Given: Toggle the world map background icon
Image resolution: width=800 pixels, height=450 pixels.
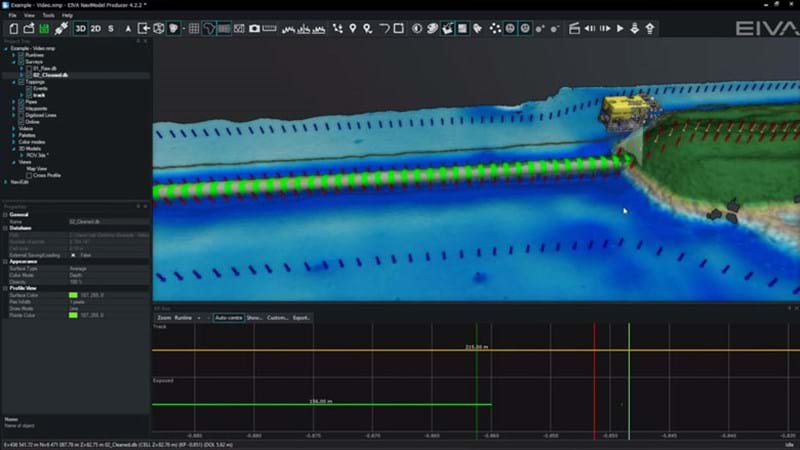Looking at the screenshot, I should [209, 29].
